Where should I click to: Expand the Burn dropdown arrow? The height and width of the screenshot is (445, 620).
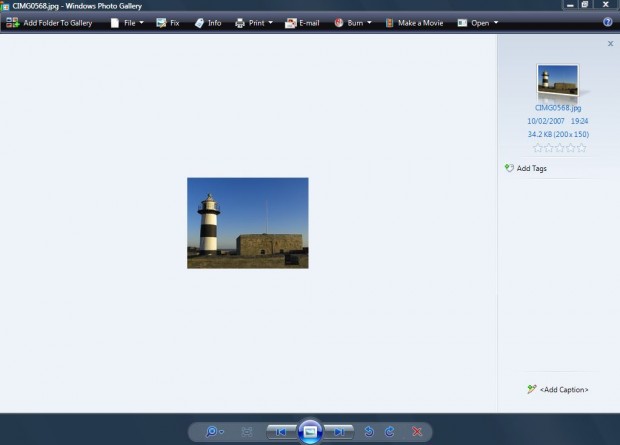tap(369, 23)
